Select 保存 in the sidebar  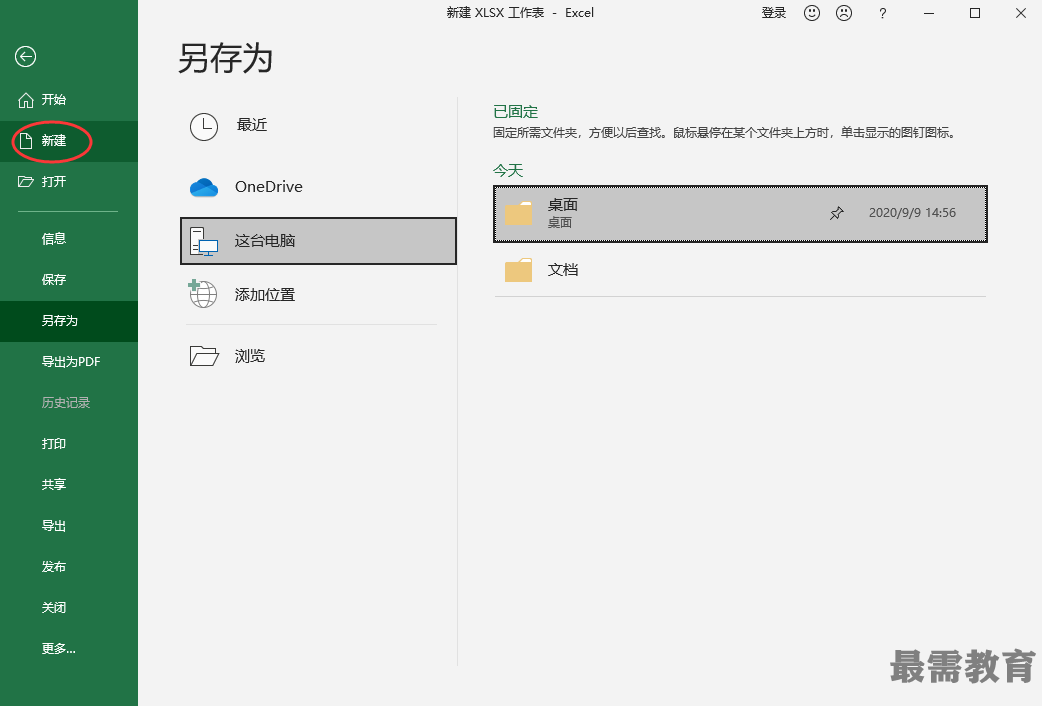tap(54, 279)
